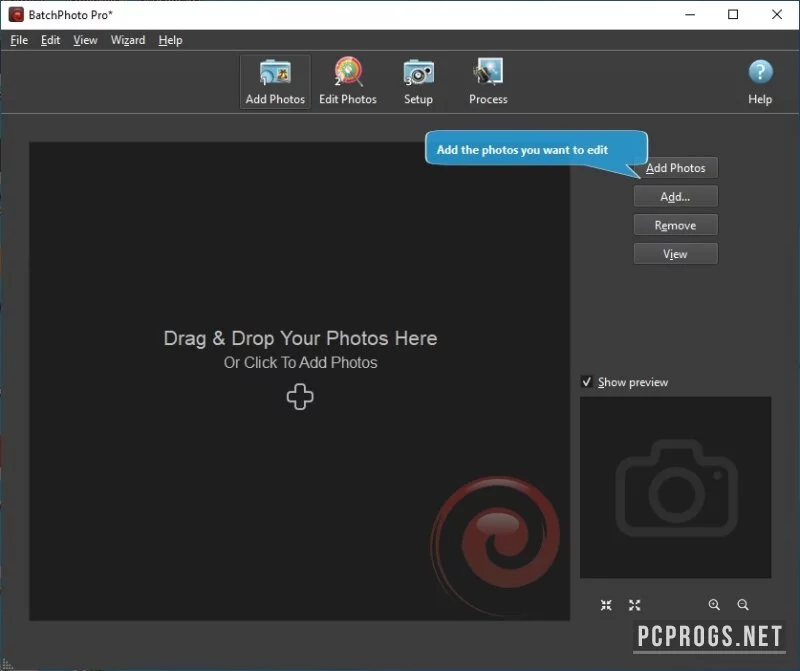Image resolution: width=800 pixels, height=671 pixels.
Task: Click the camera preview placeholder
Action: (x=676, y=487)
